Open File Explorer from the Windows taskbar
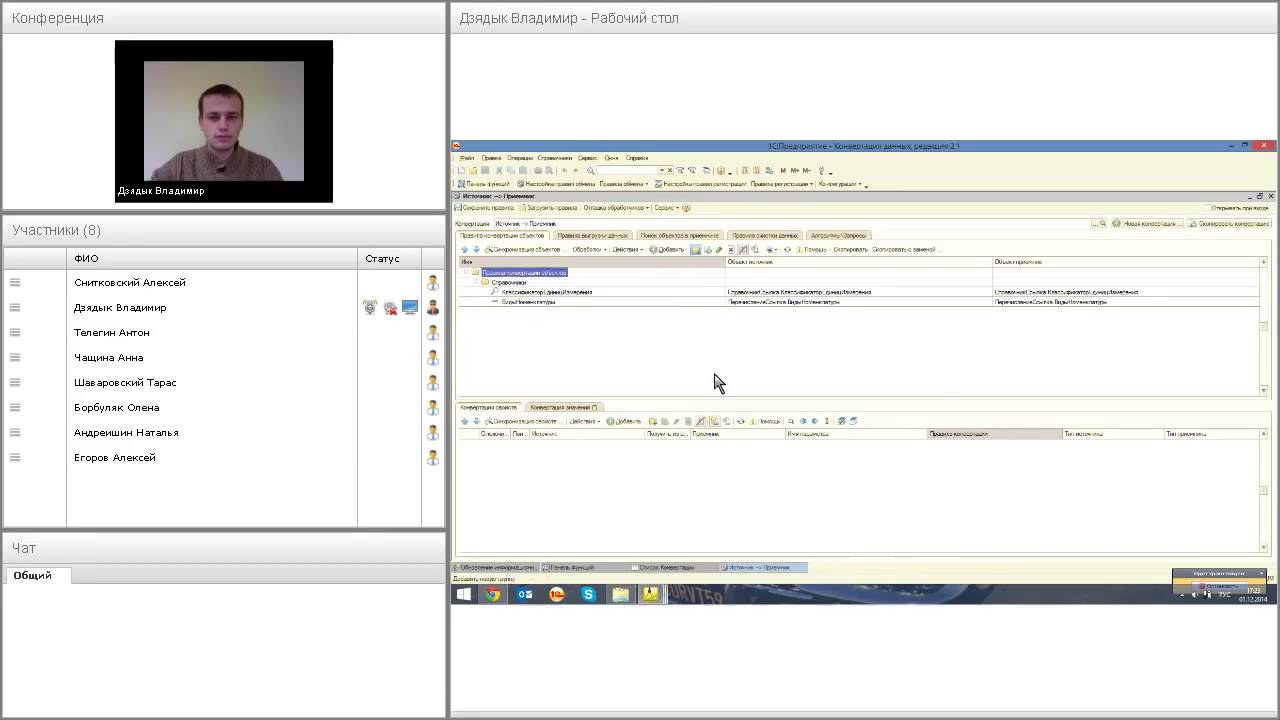Image resolution: width=1280 pixels, height=720 pixels. click(x=620, y=594)
